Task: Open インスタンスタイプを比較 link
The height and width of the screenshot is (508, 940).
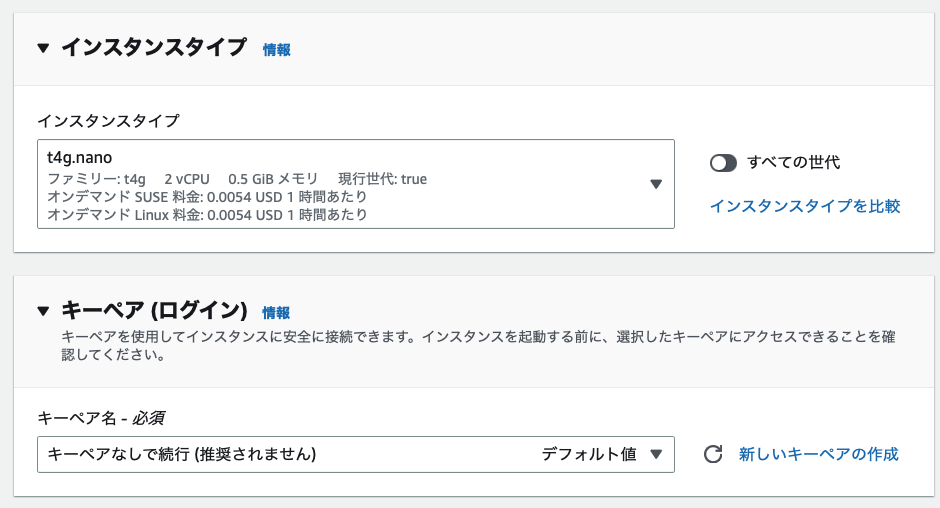Action: tap(805, 206)
